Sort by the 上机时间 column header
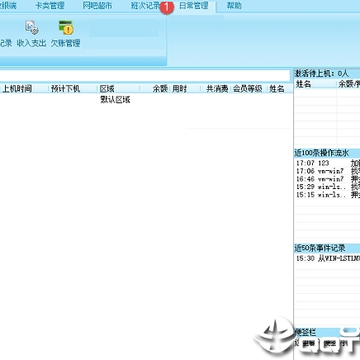This screenshot has width=360, height=360. click(x=17, y=89)
